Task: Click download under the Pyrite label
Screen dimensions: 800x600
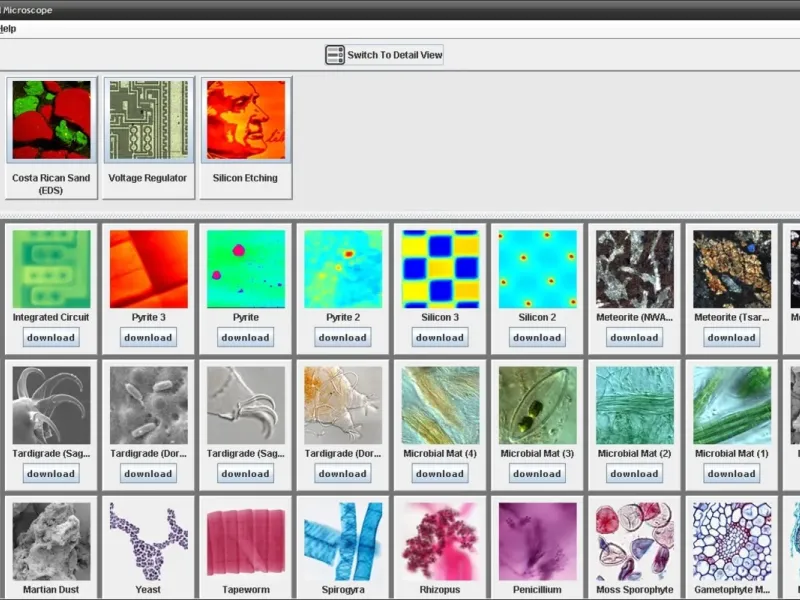Action: [245, 337]
